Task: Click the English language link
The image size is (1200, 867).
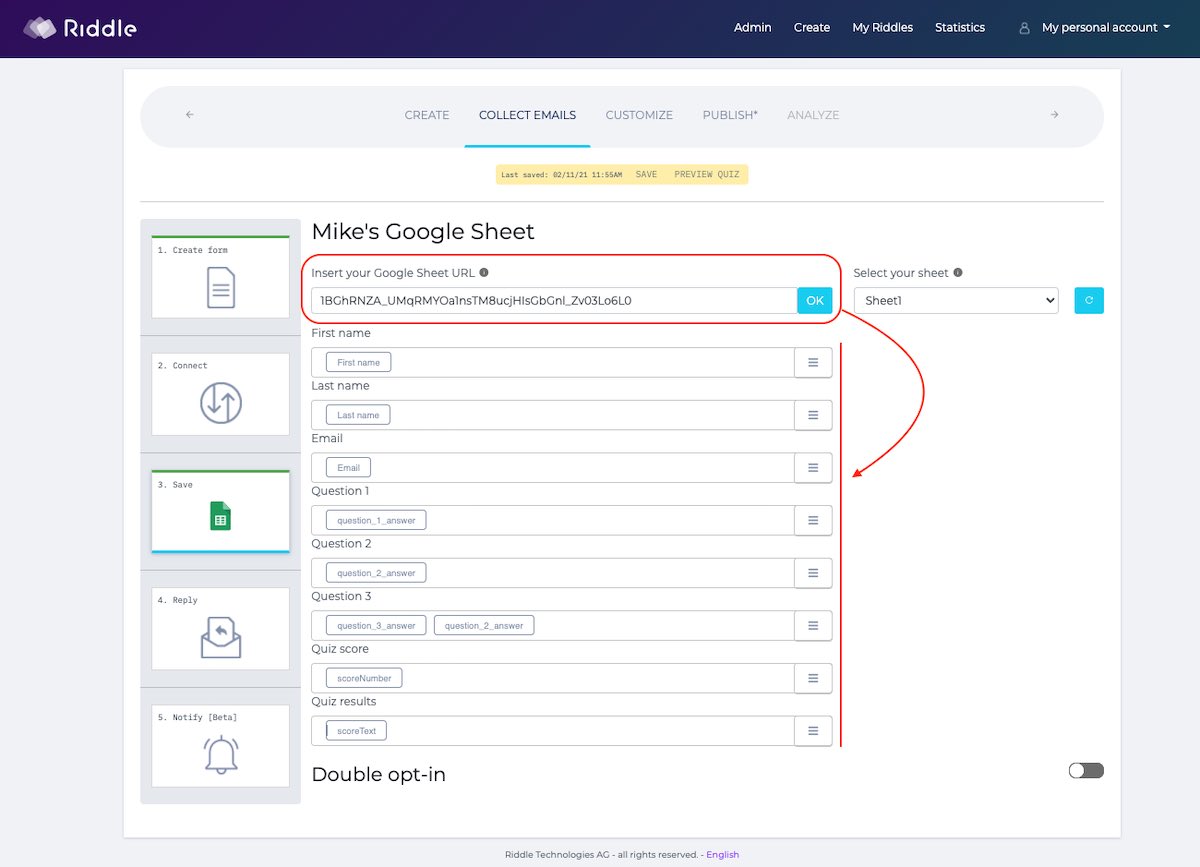Action: tap(722, 855)
